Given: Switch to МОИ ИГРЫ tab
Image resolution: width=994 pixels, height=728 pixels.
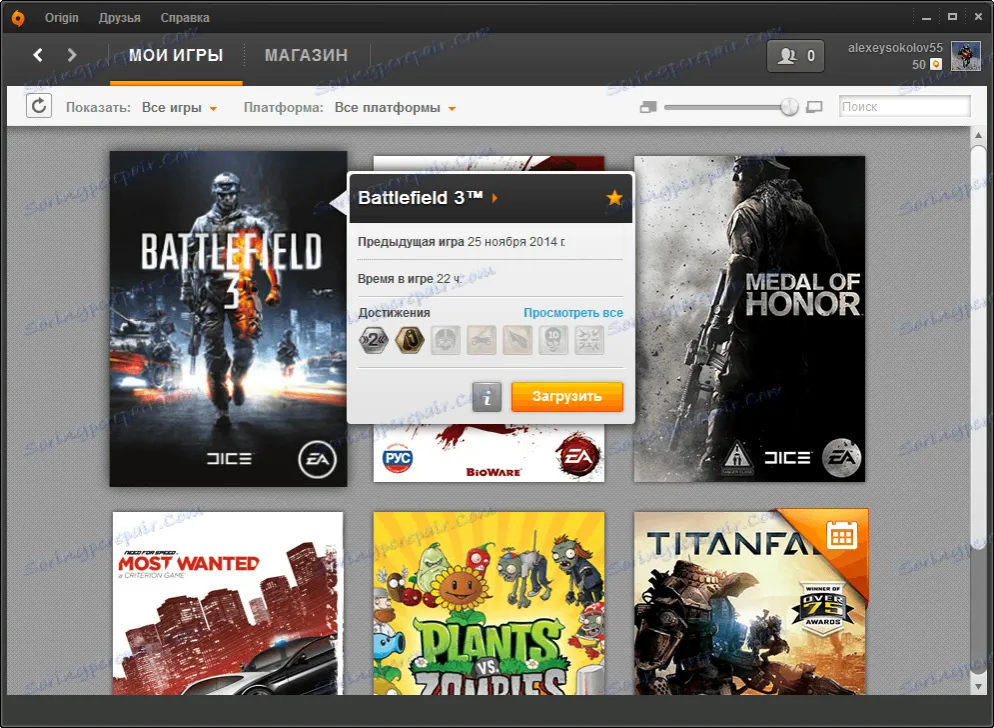Looking at the screenshot, I should [176, 56].
